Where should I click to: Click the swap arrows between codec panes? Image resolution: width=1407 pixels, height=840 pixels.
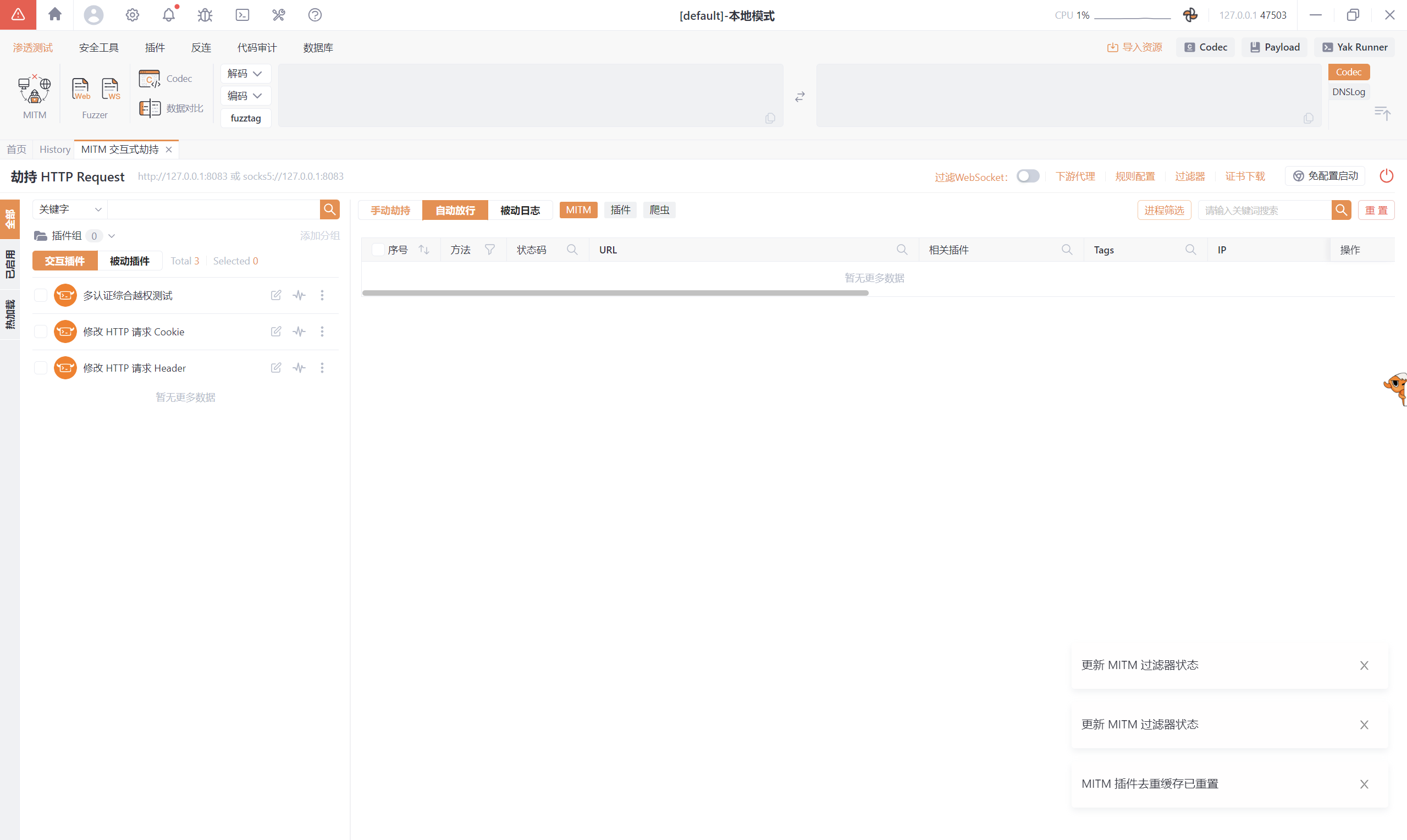point(799,97)
